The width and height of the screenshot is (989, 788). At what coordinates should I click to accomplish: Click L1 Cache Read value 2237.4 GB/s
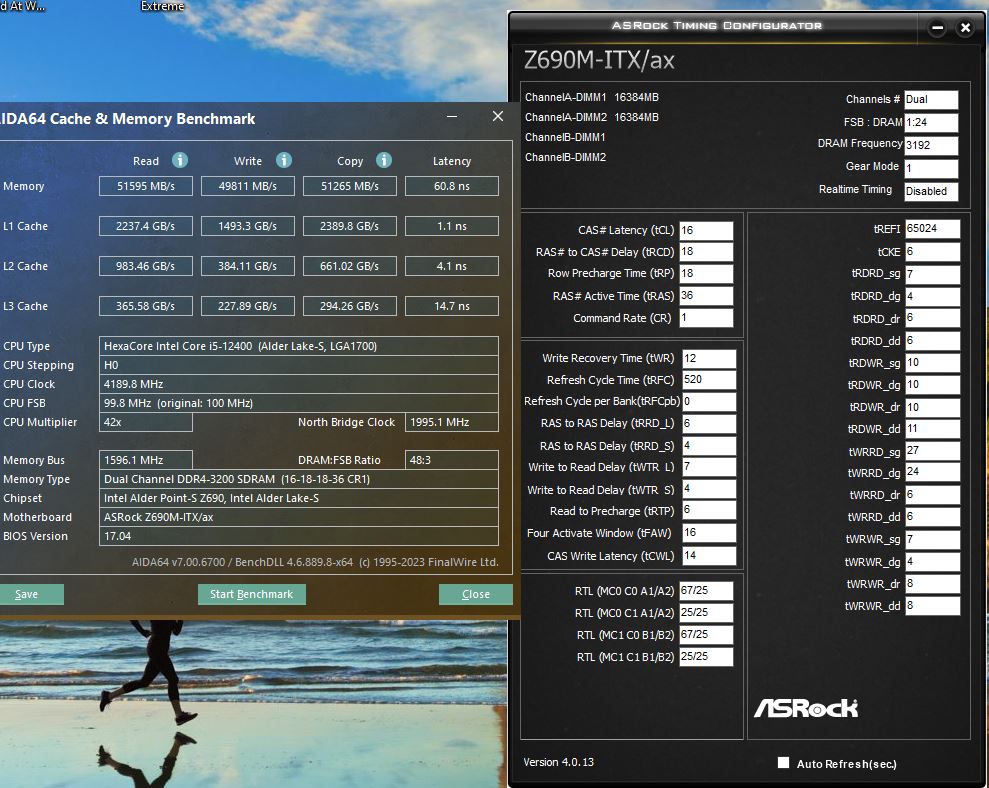click(146, 226)
